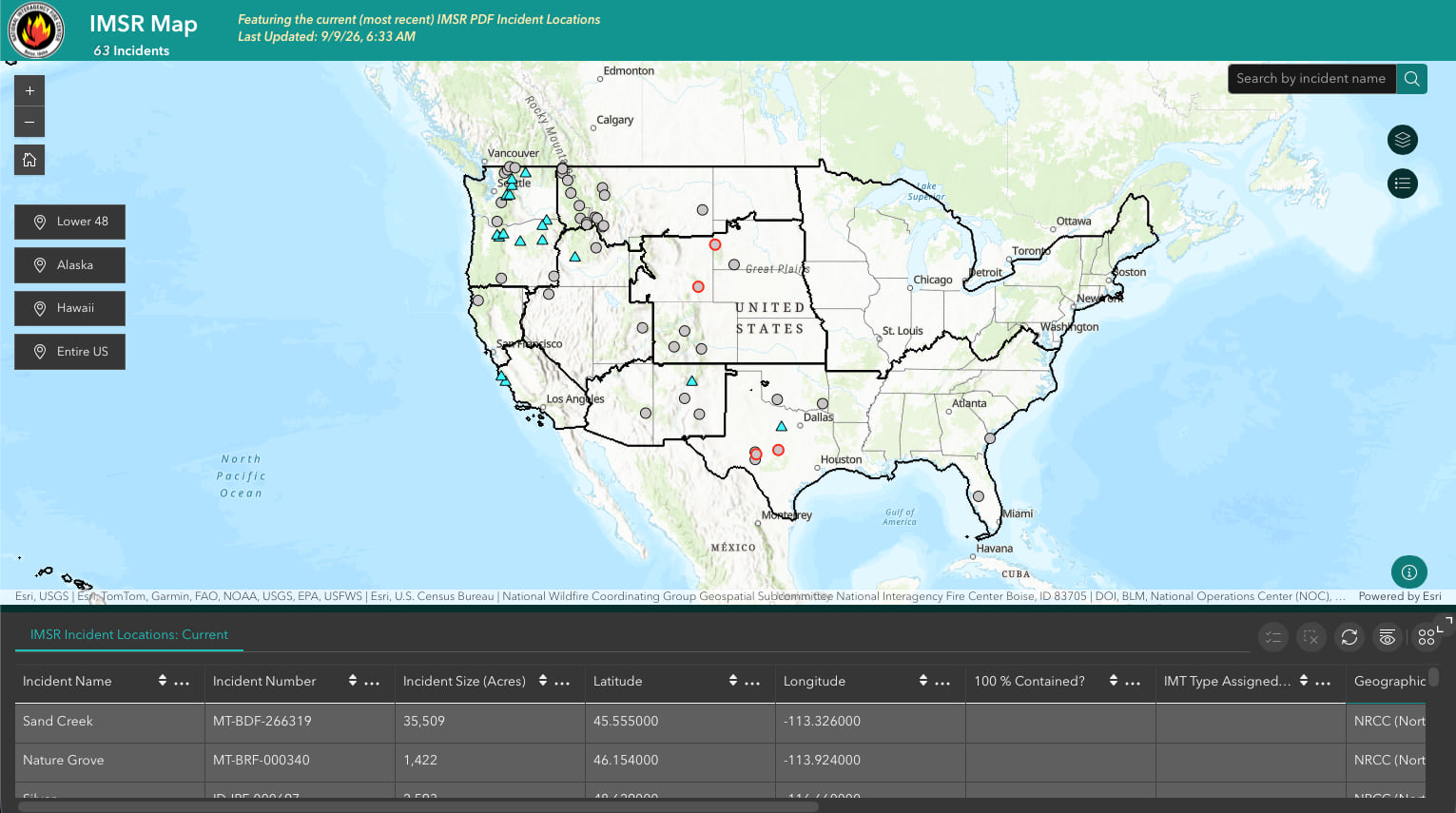The width and height of the screenshot is (1456, 813).
Task: Click the Search by incident name field
Action: click(x=1311, y=78)
